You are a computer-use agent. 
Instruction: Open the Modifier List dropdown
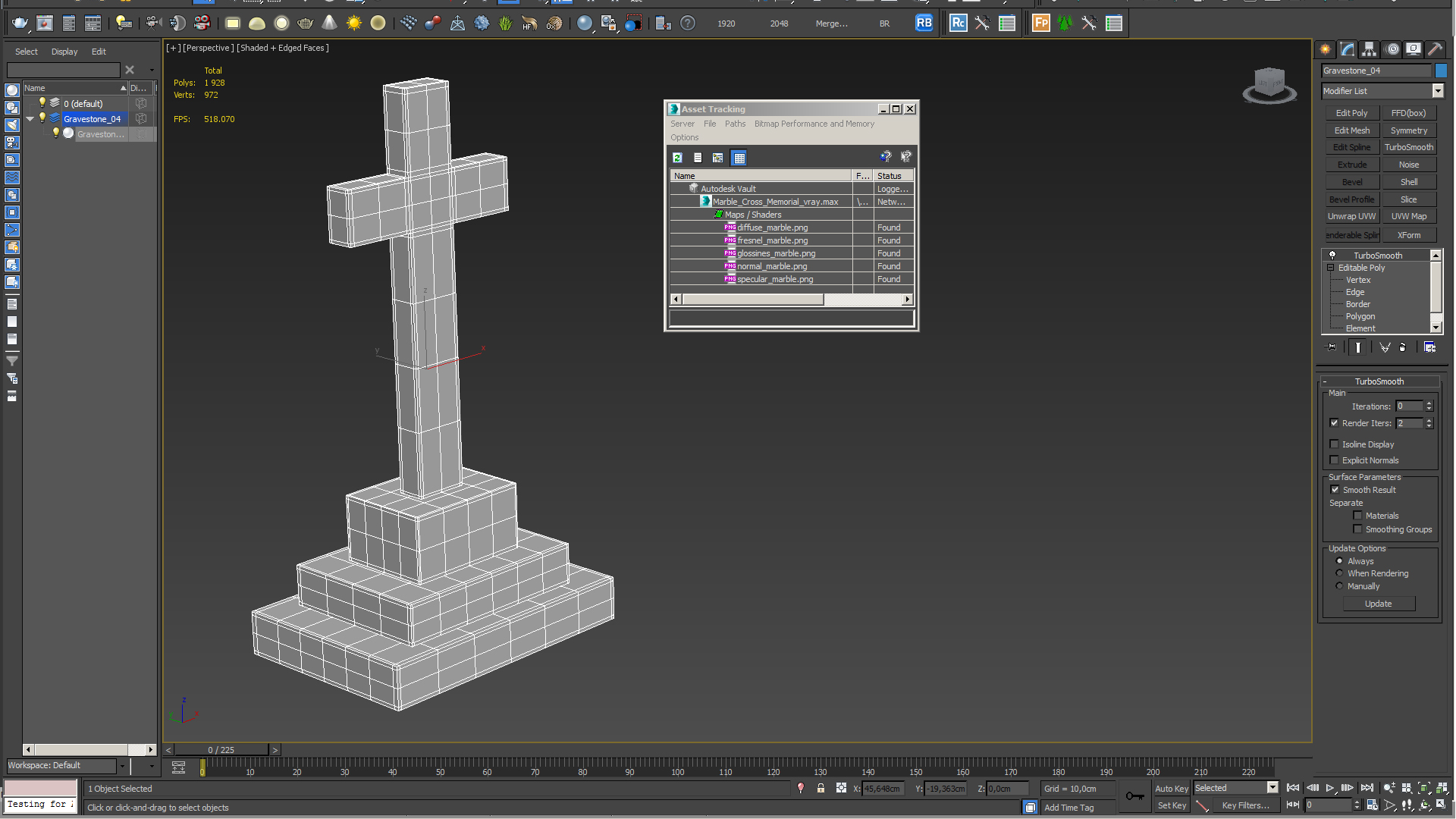click(1439, 91)
